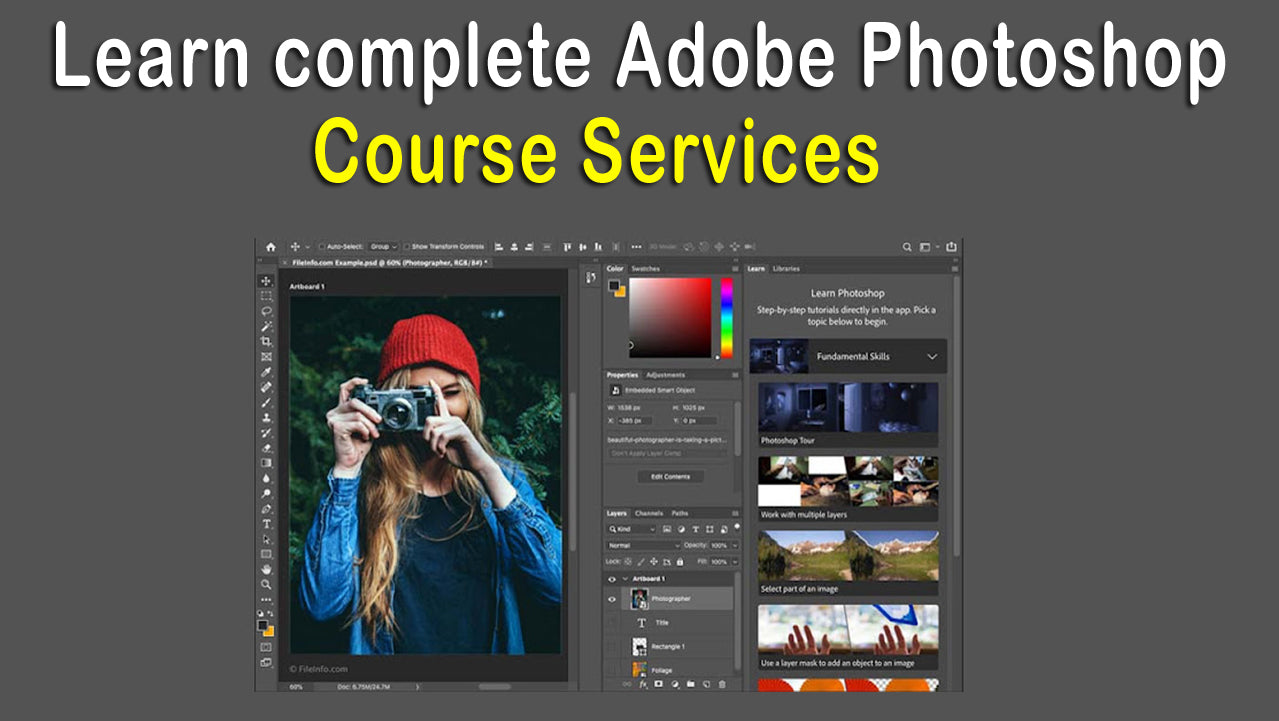Switch to the Swatches tab
This screenshot has height=721, width=1279.
(x=646, y=269)
